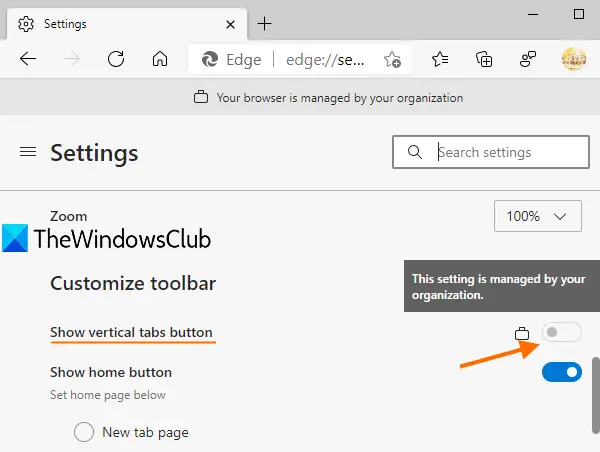This screenshot has height=452, width=600.
Task: Add this page to favorites star icon
Action: [392, 60]
